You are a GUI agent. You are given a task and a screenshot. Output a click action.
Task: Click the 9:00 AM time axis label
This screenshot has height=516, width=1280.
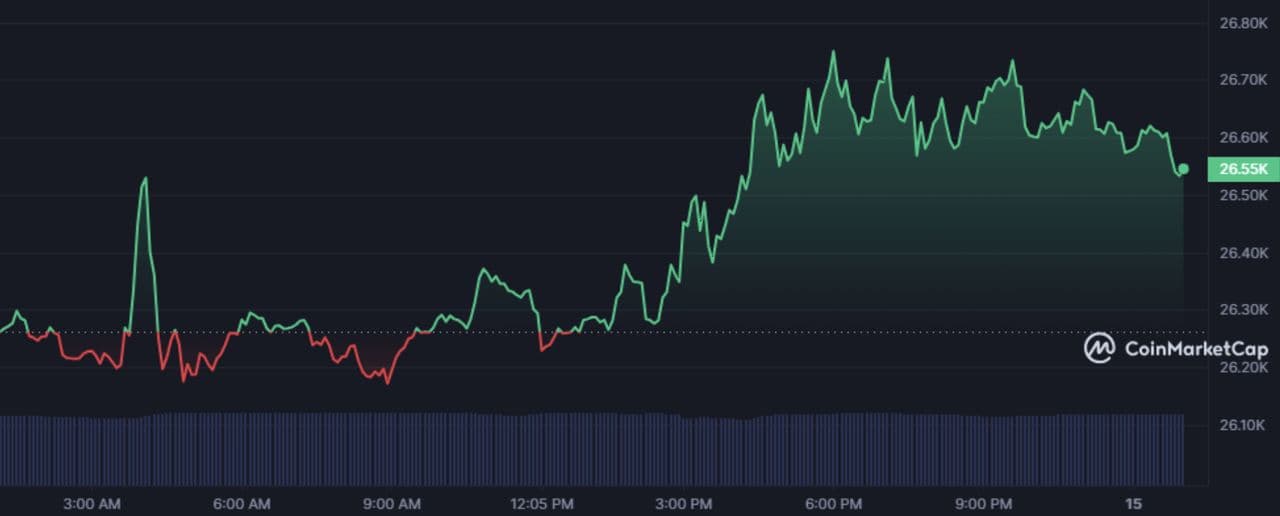pos(391,504)
